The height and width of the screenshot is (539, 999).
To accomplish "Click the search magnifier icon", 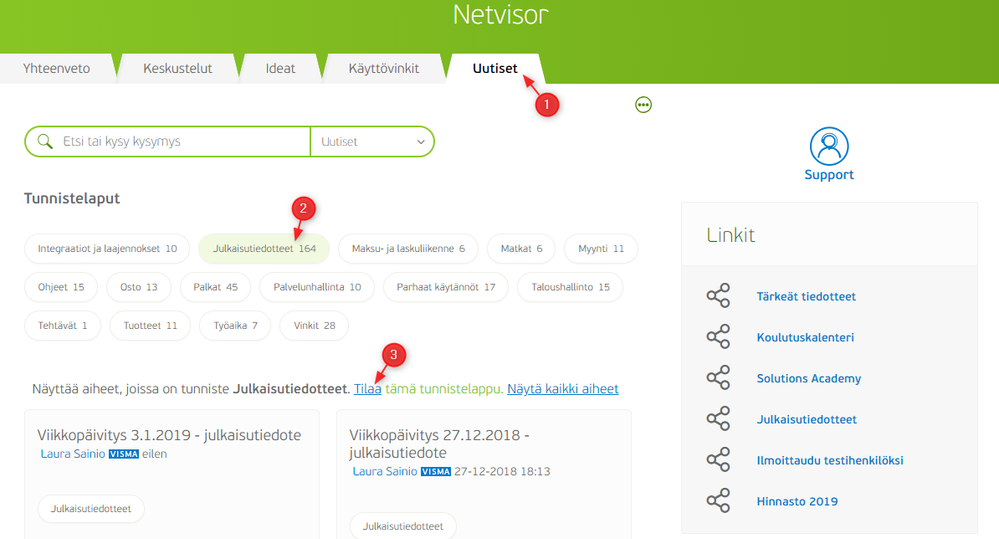I will coord(45,141).
